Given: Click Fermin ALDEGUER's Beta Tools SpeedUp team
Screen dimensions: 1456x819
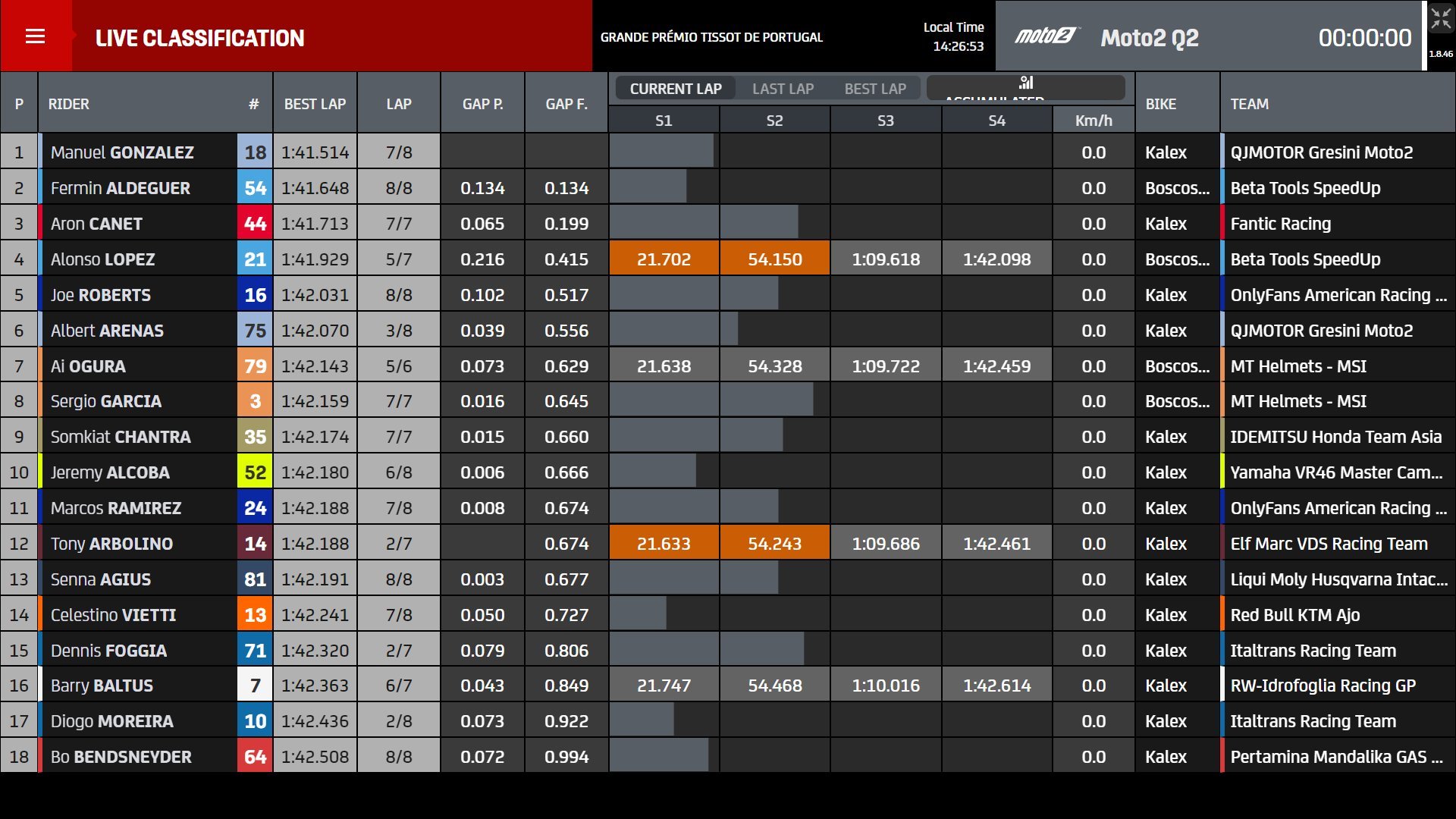Looking at the screenshot, I should (1305, 188).
